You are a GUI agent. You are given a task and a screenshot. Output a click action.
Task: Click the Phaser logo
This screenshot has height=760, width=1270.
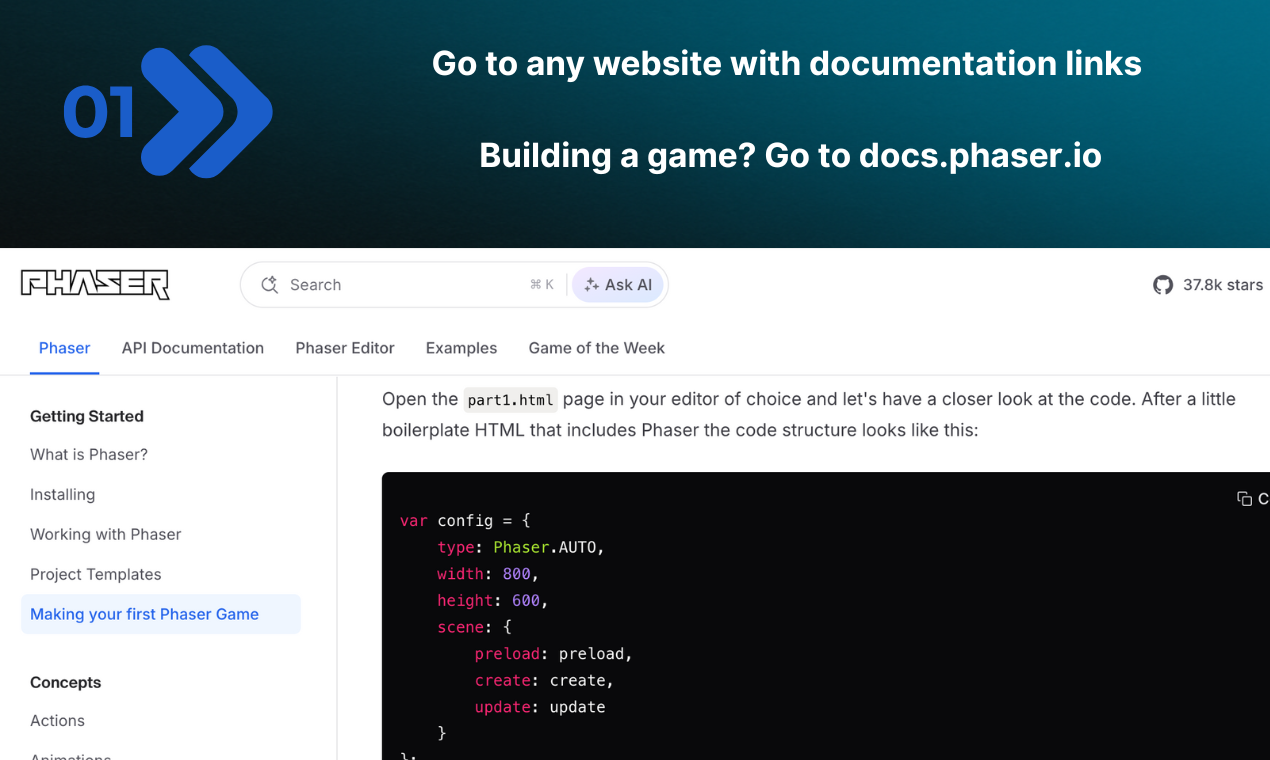click(x=95, y=285)
